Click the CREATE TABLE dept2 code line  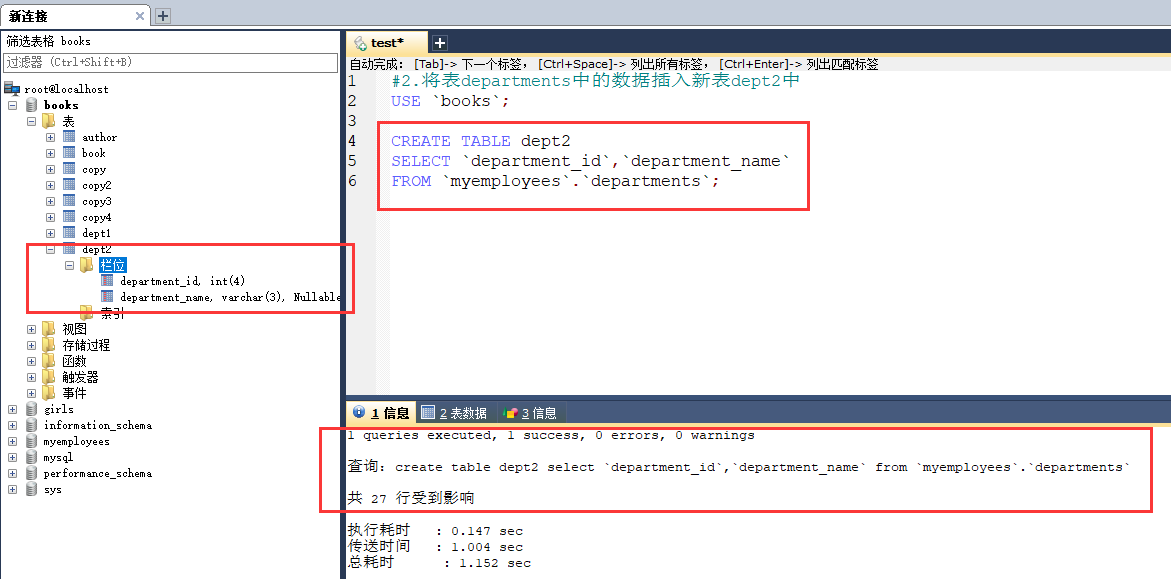coord(481,141)
